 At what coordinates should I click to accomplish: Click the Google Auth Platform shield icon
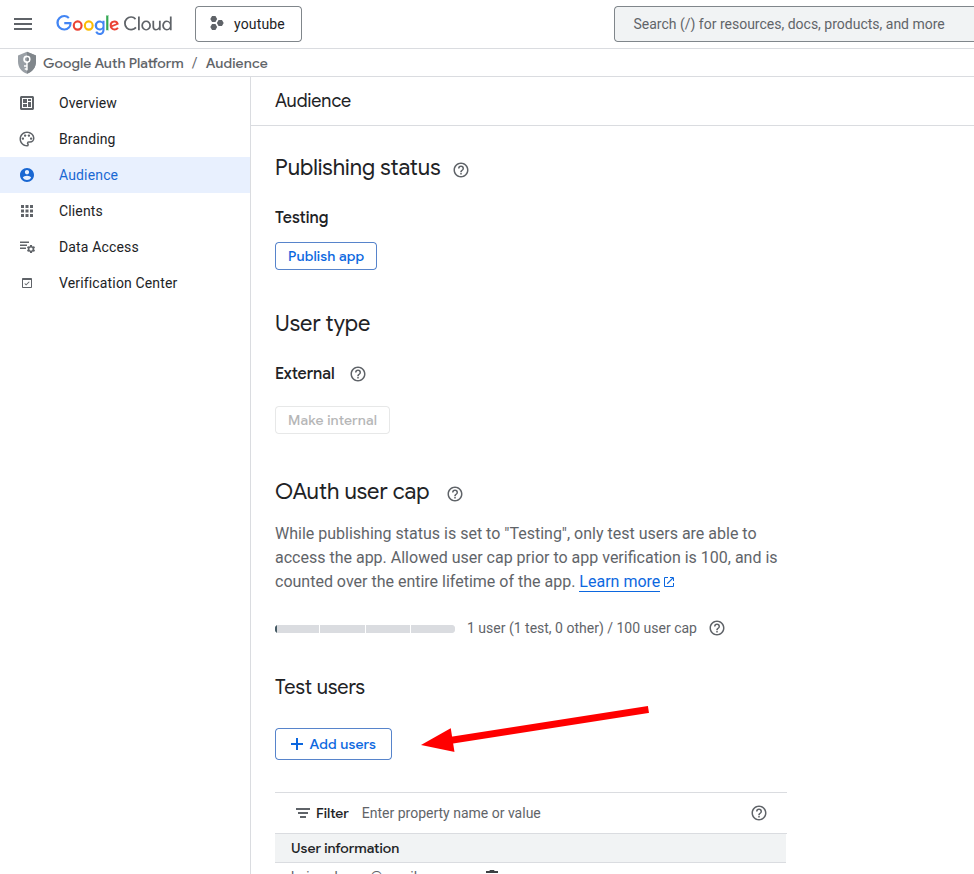point(27,63)
